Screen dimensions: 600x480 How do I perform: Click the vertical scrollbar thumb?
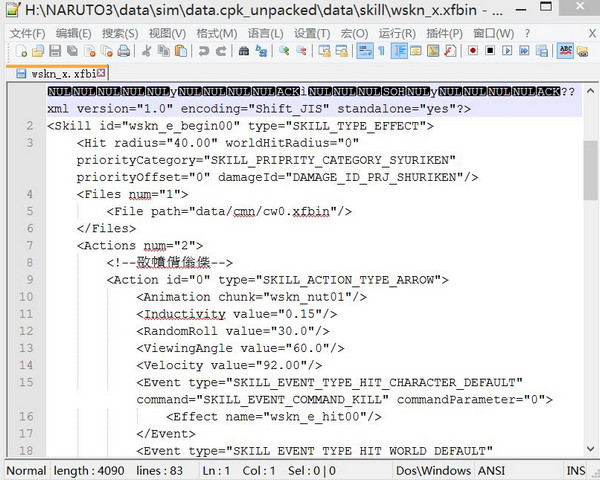(x=590, y=170)
